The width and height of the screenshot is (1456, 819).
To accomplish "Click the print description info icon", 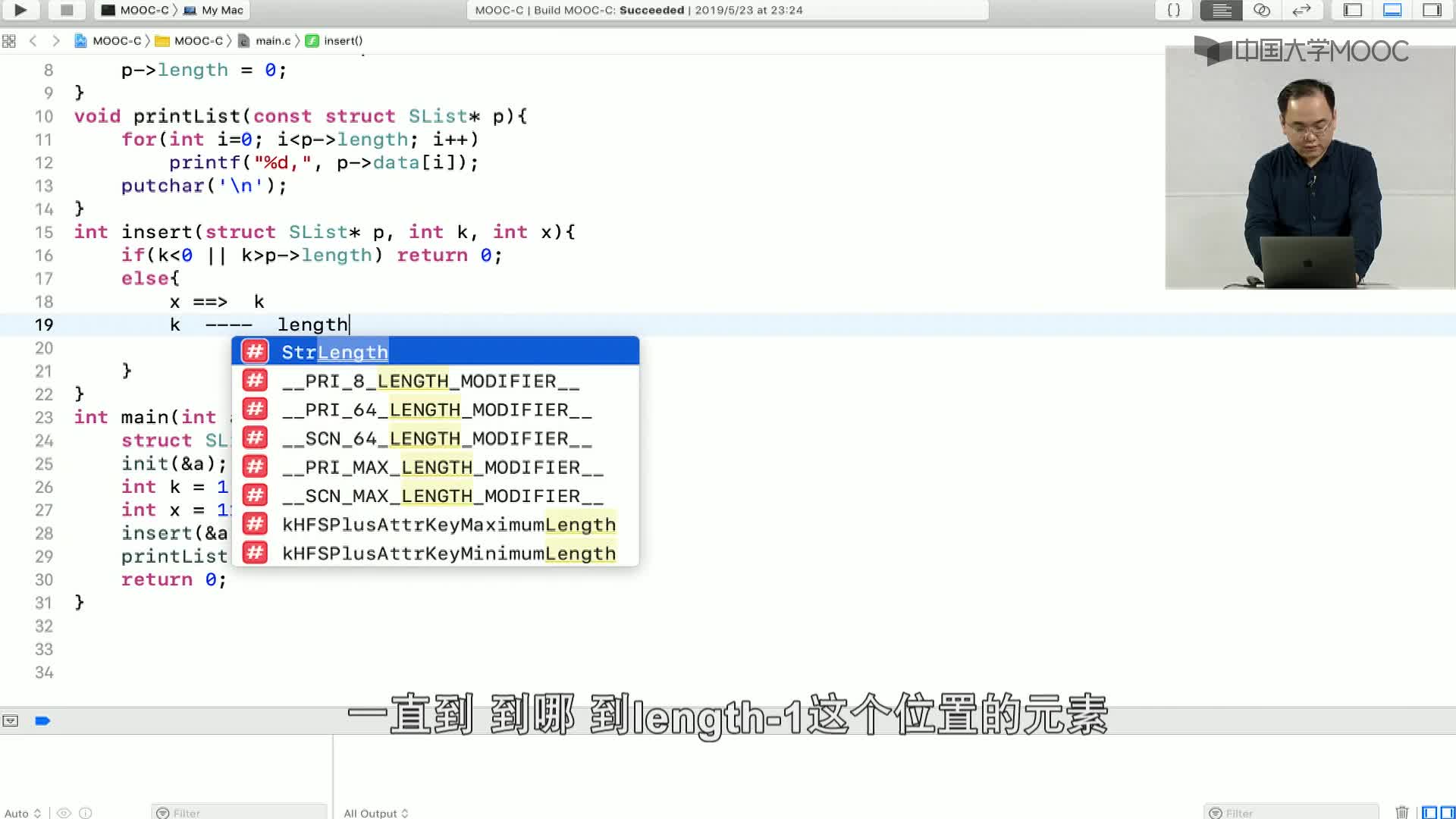I will 86,813.
